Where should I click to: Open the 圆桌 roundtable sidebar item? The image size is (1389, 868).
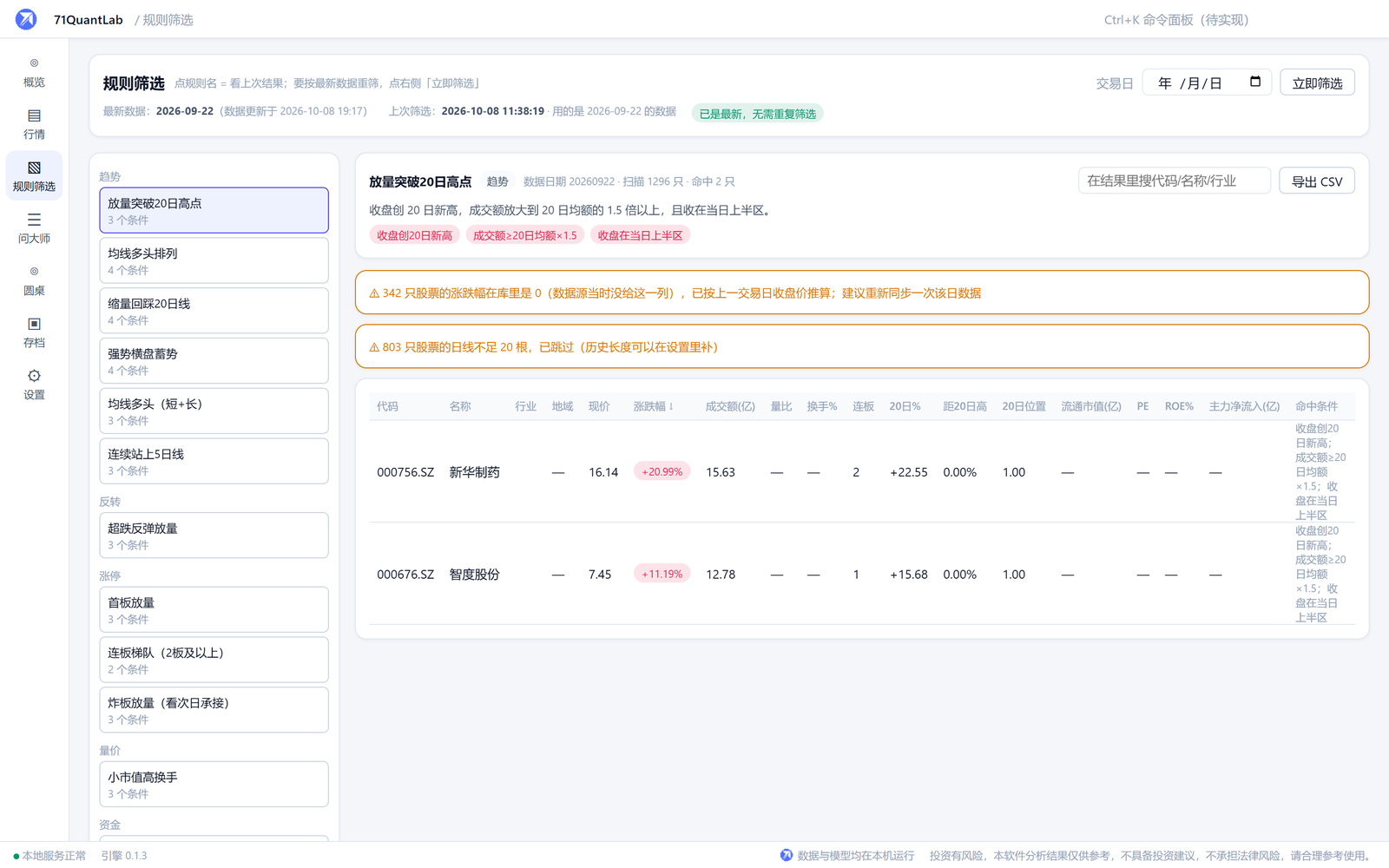(34, 280)
